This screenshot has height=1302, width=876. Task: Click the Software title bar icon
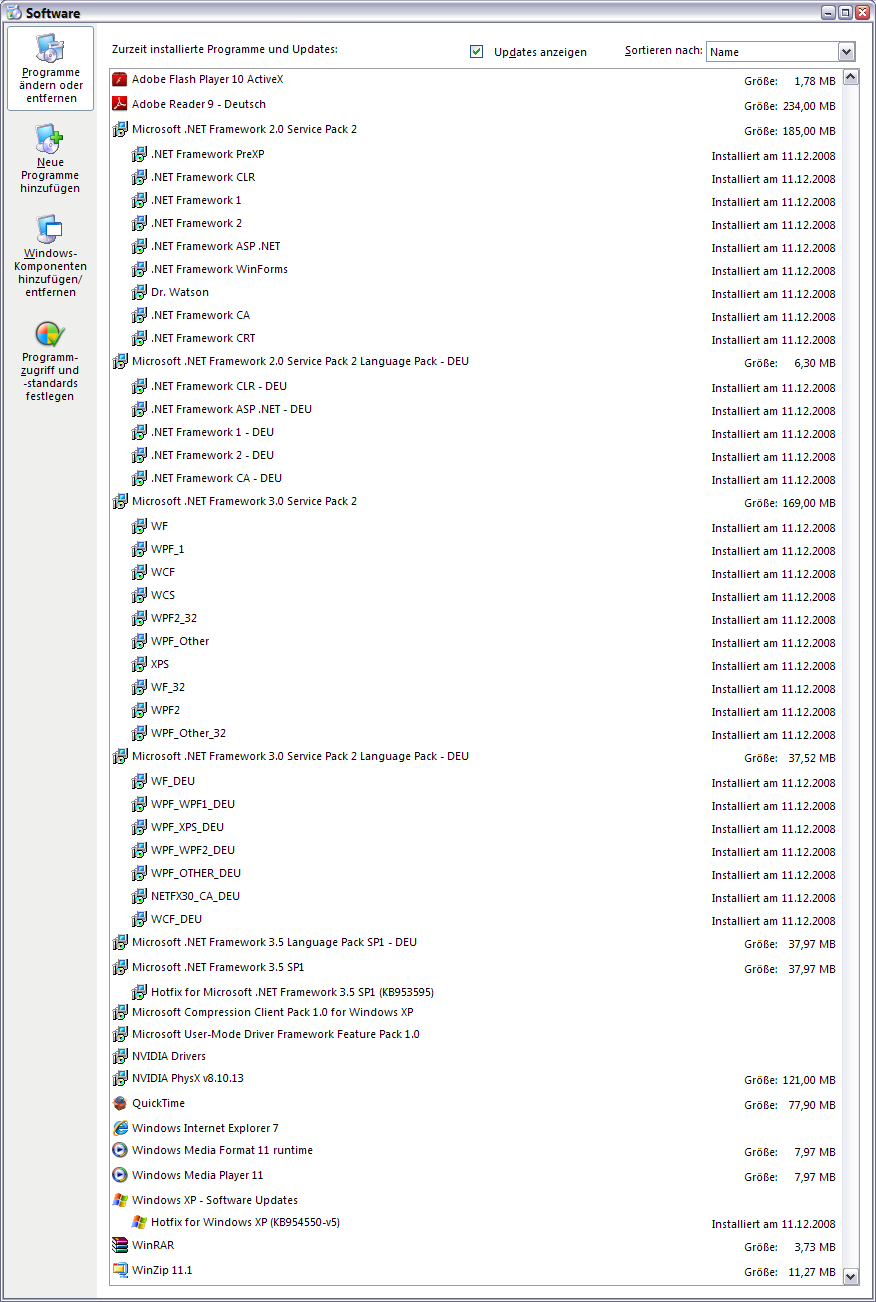[x=13, y=12]
